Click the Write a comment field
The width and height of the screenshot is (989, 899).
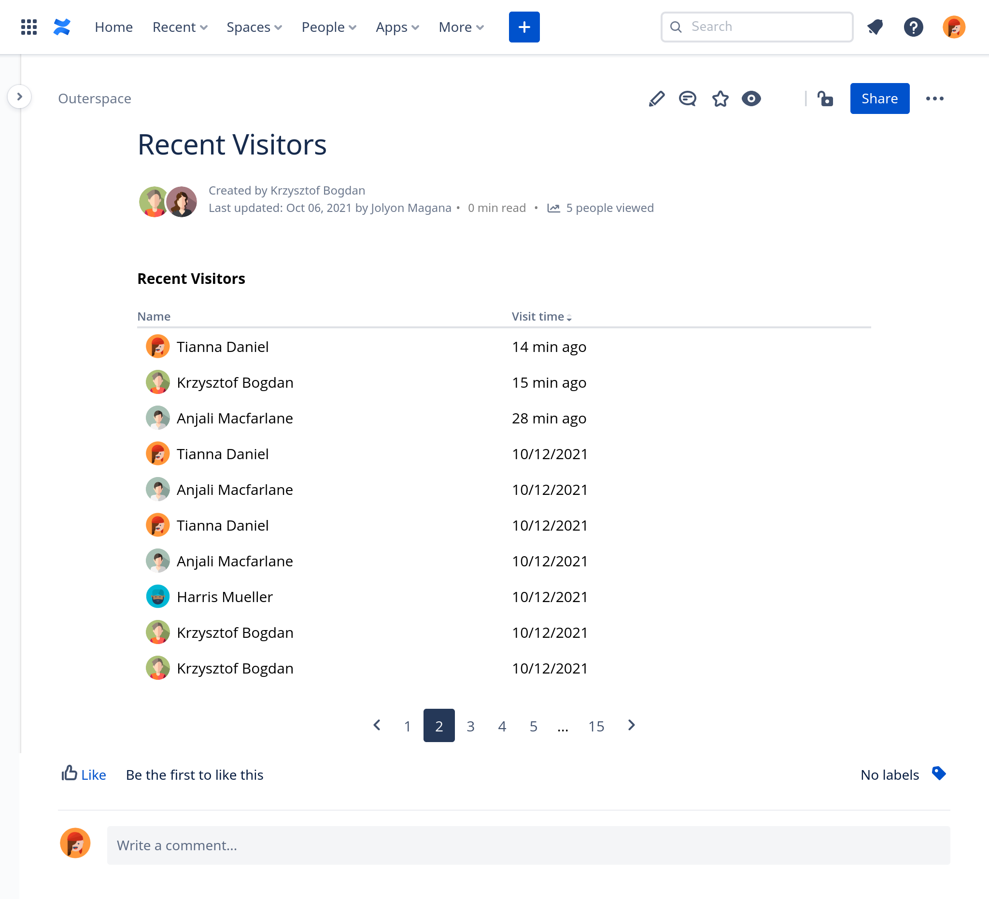(528, 845)
